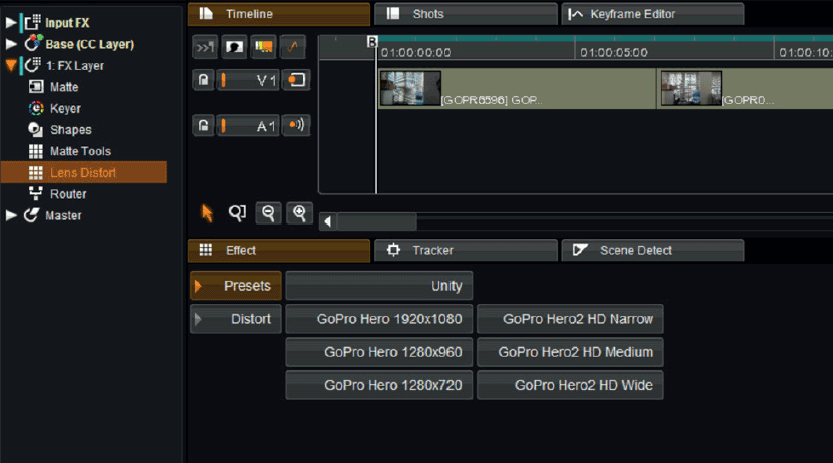833x463 pixels.
Task: Select the arrow pointer tool
Action: pos(207,213)
